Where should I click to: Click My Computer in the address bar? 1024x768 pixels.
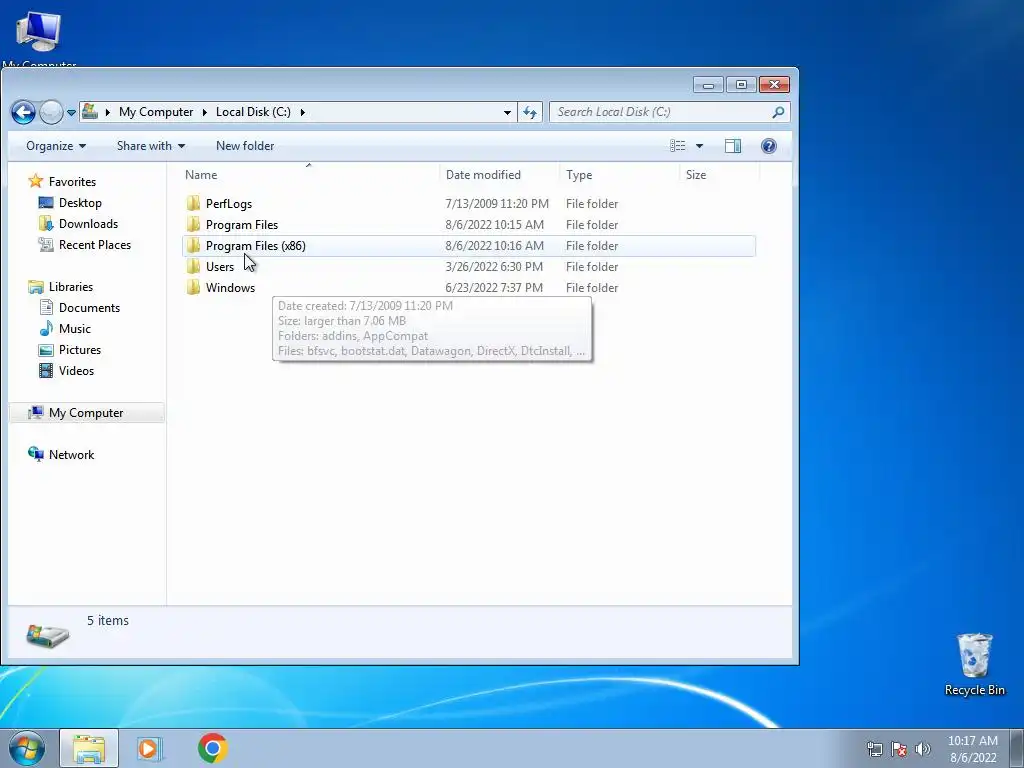[x=156, y=112]
